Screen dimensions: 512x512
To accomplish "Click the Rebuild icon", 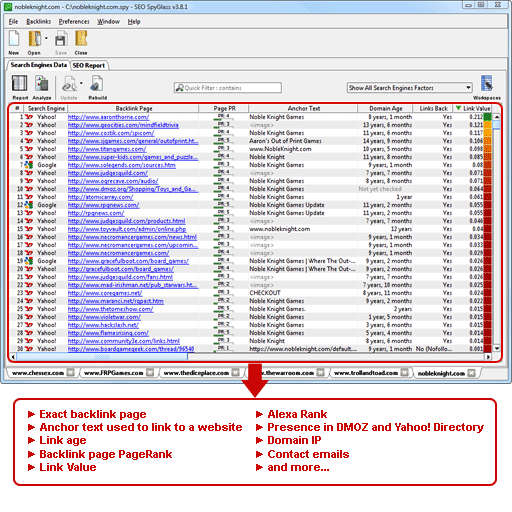I will 97,83.
